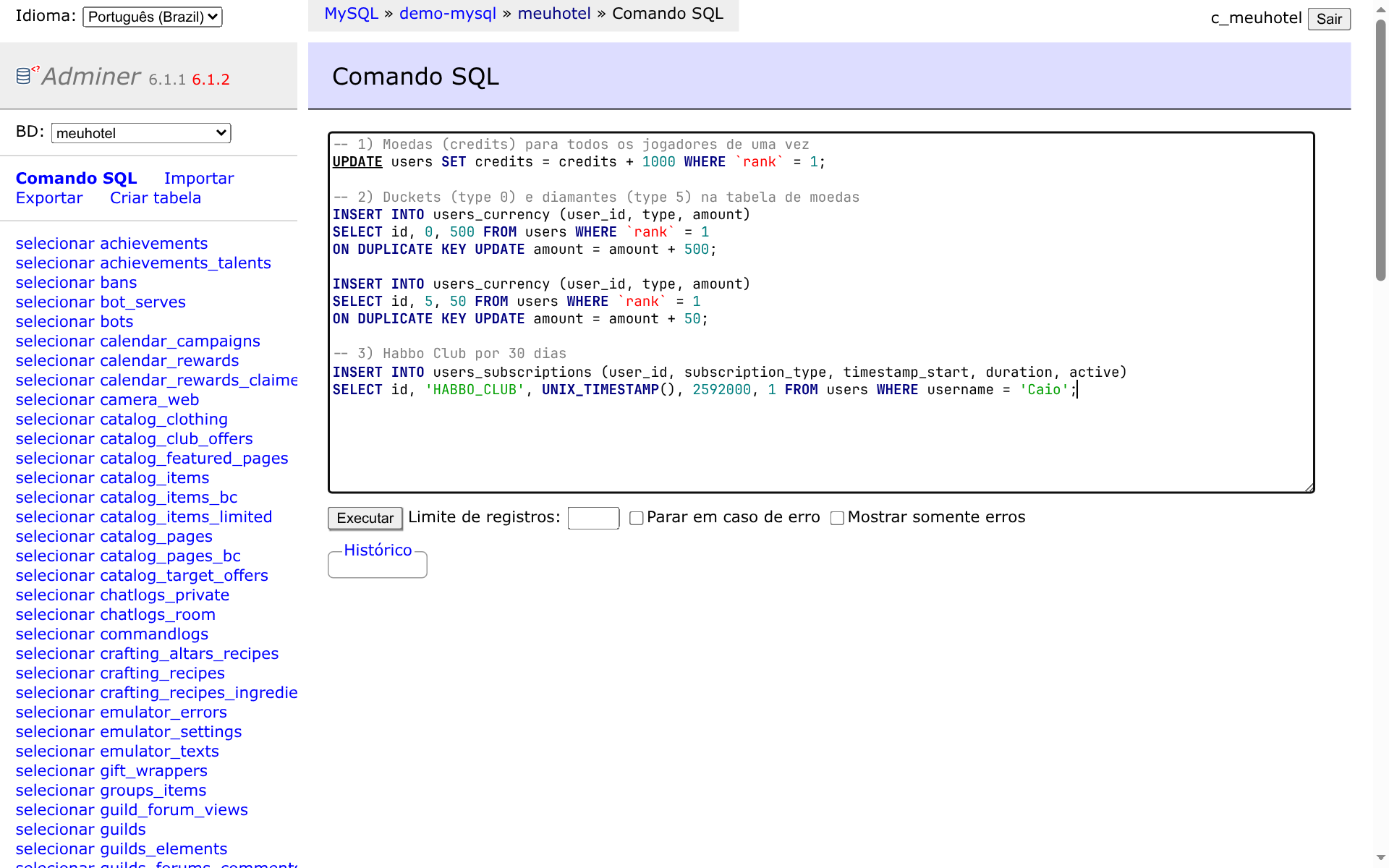The image size is (1389, 868).
Task: Click the Executar button
Action: [x=365, y=518]
